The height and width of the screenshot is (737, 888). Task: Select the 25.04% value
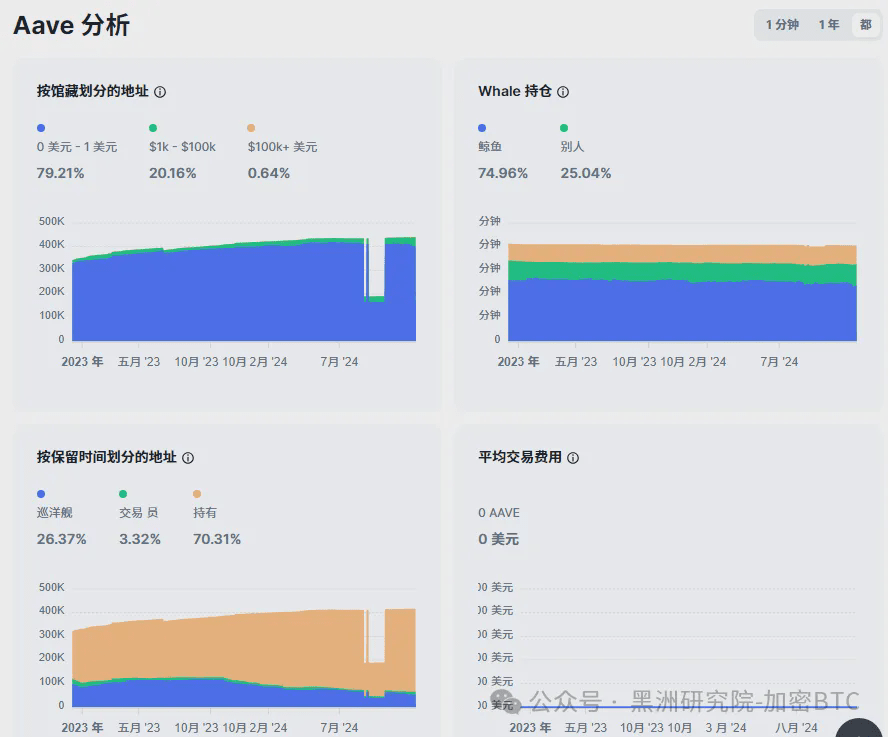pyautogui.click(x=586, y=173)
